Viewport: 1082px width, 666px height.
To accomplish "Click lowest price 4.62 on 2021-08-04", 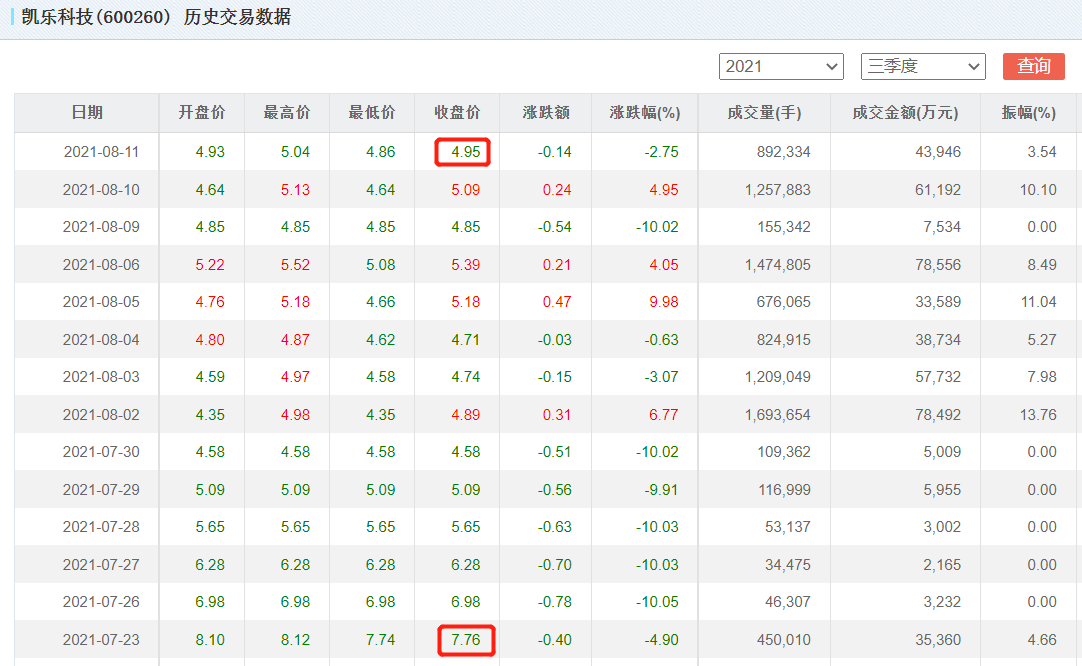I will pos(380,340).
